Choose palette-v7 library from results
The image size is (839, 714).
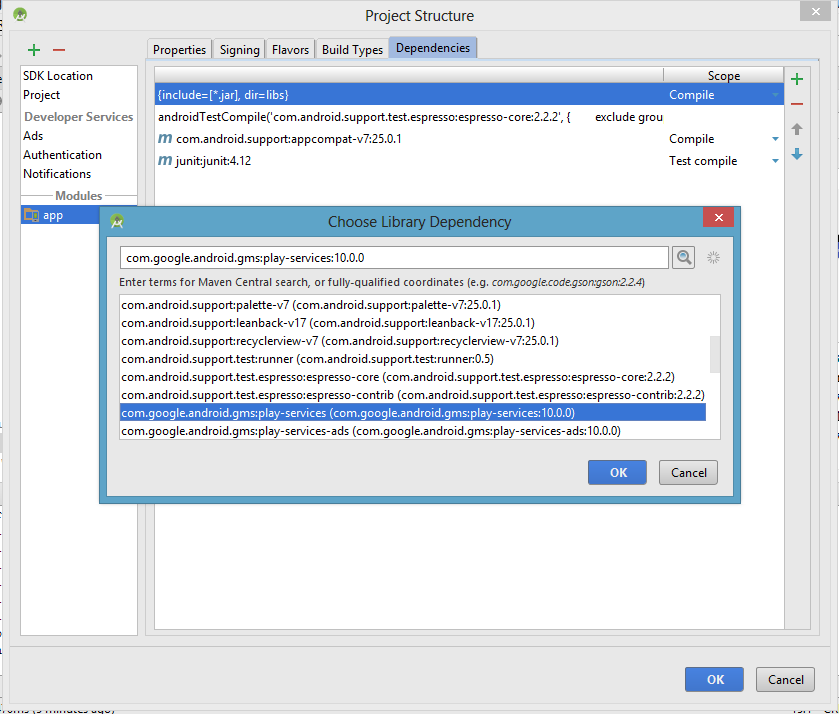(413, 305)
